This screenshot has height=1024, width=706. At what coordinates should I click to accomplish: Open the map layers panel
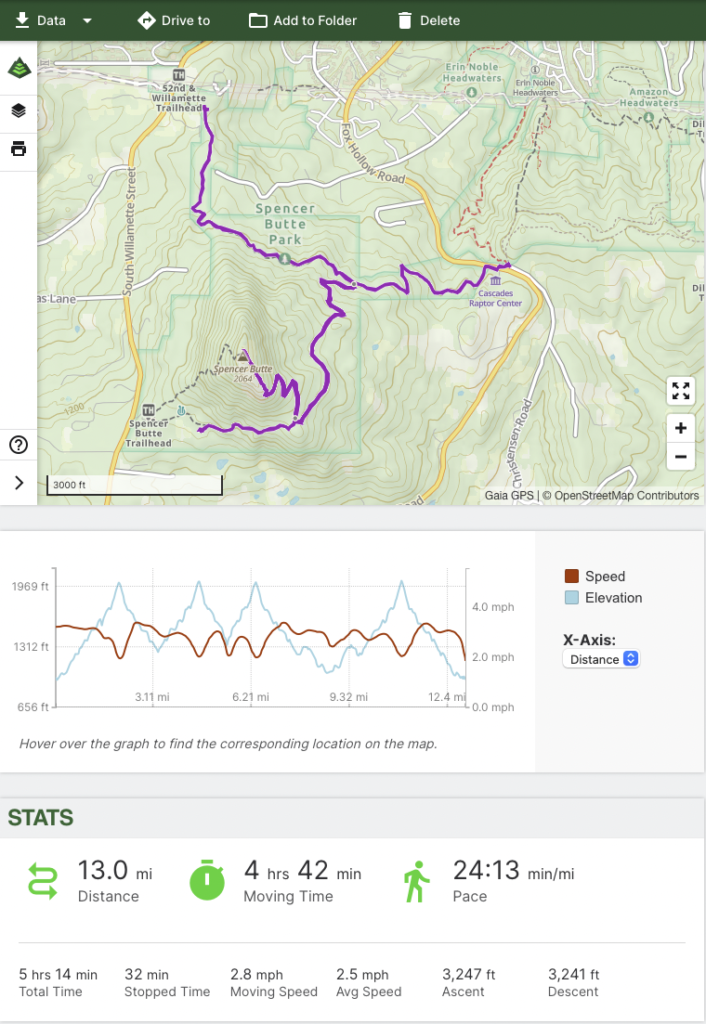coord(19,110)
